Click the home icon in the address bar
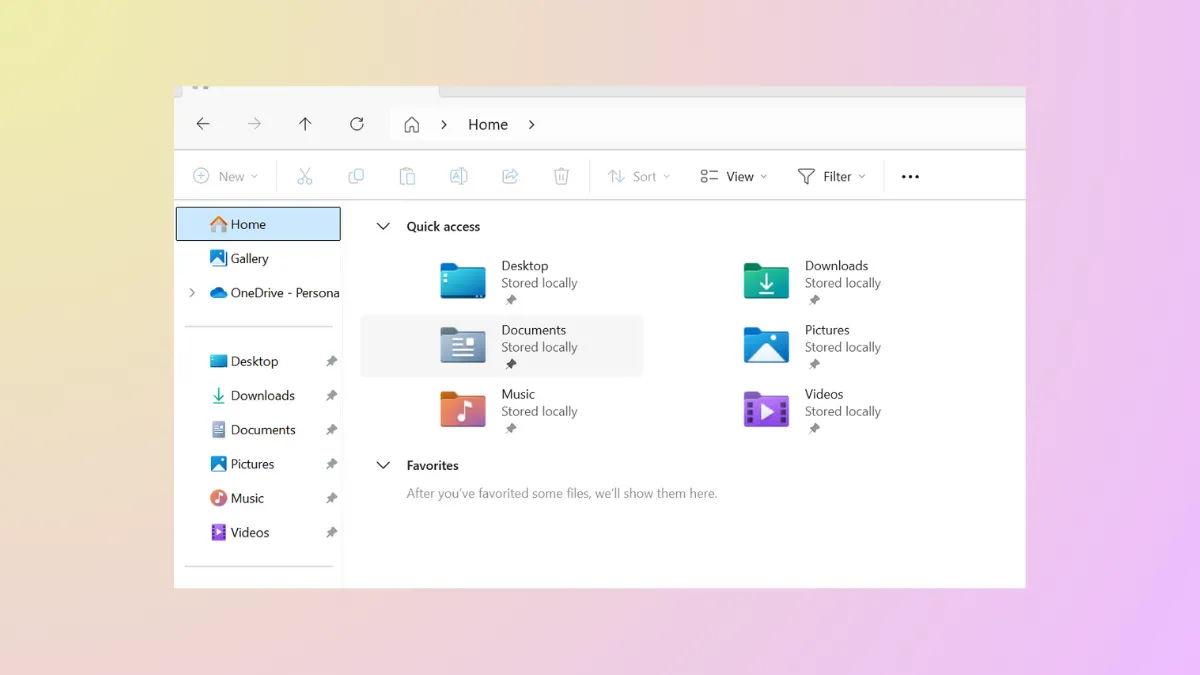The height and width of the screenshot is (675, 1200). pyautogui.click(x=411, y=124)
